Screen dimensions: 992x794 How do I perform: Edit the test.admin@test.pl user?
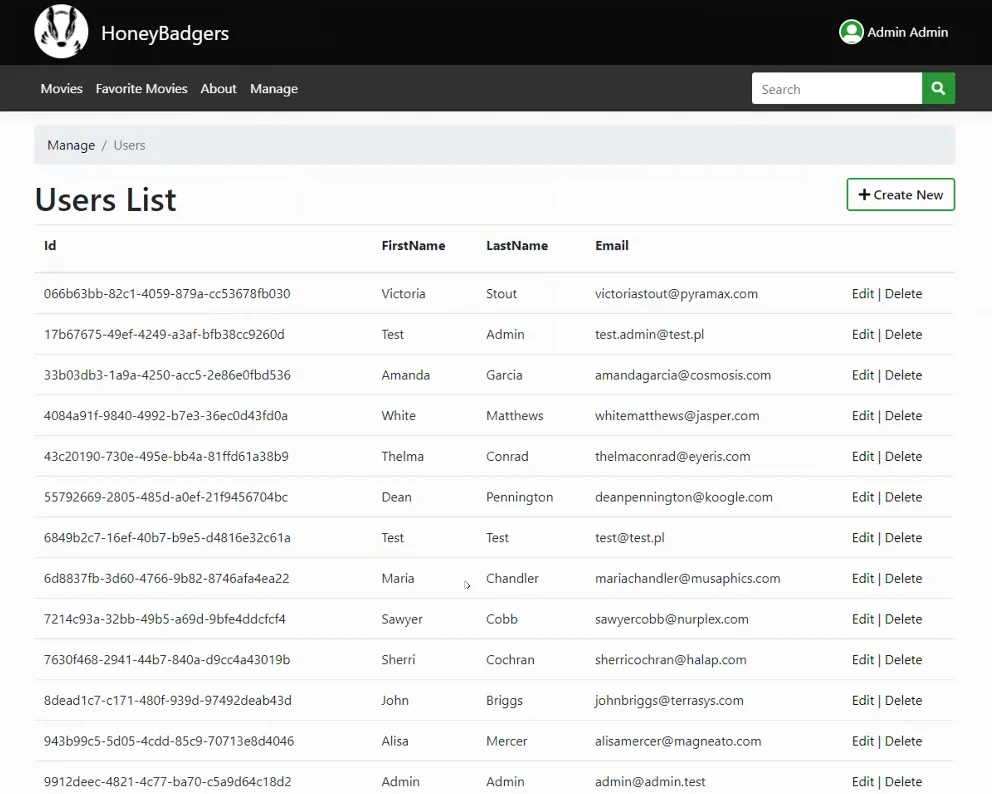[862, 334]
